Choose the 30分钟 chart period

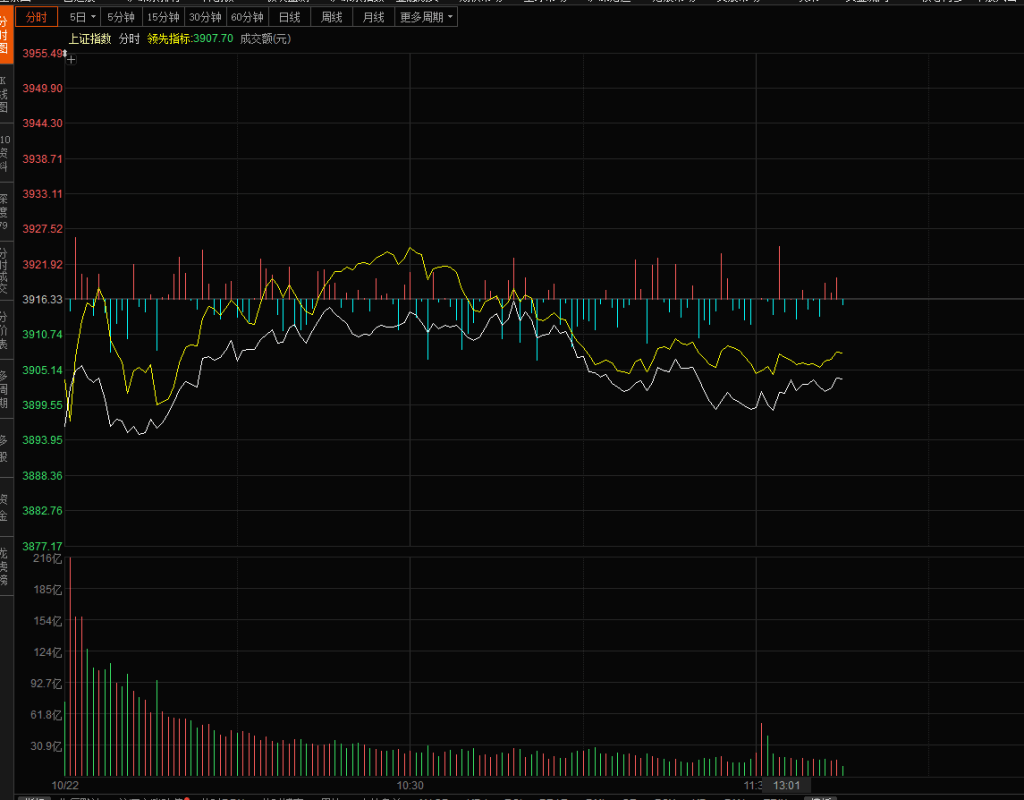click(x=205, y=17)
